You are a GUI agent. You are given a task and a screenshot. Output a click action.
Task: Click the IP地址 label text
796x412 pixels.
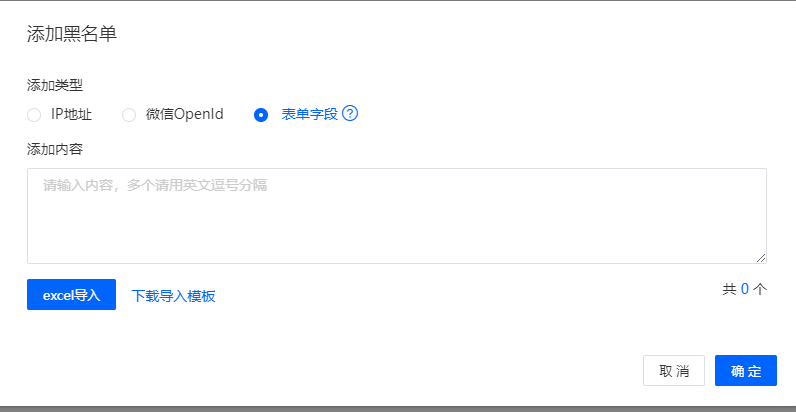click(x=72, y=114)
